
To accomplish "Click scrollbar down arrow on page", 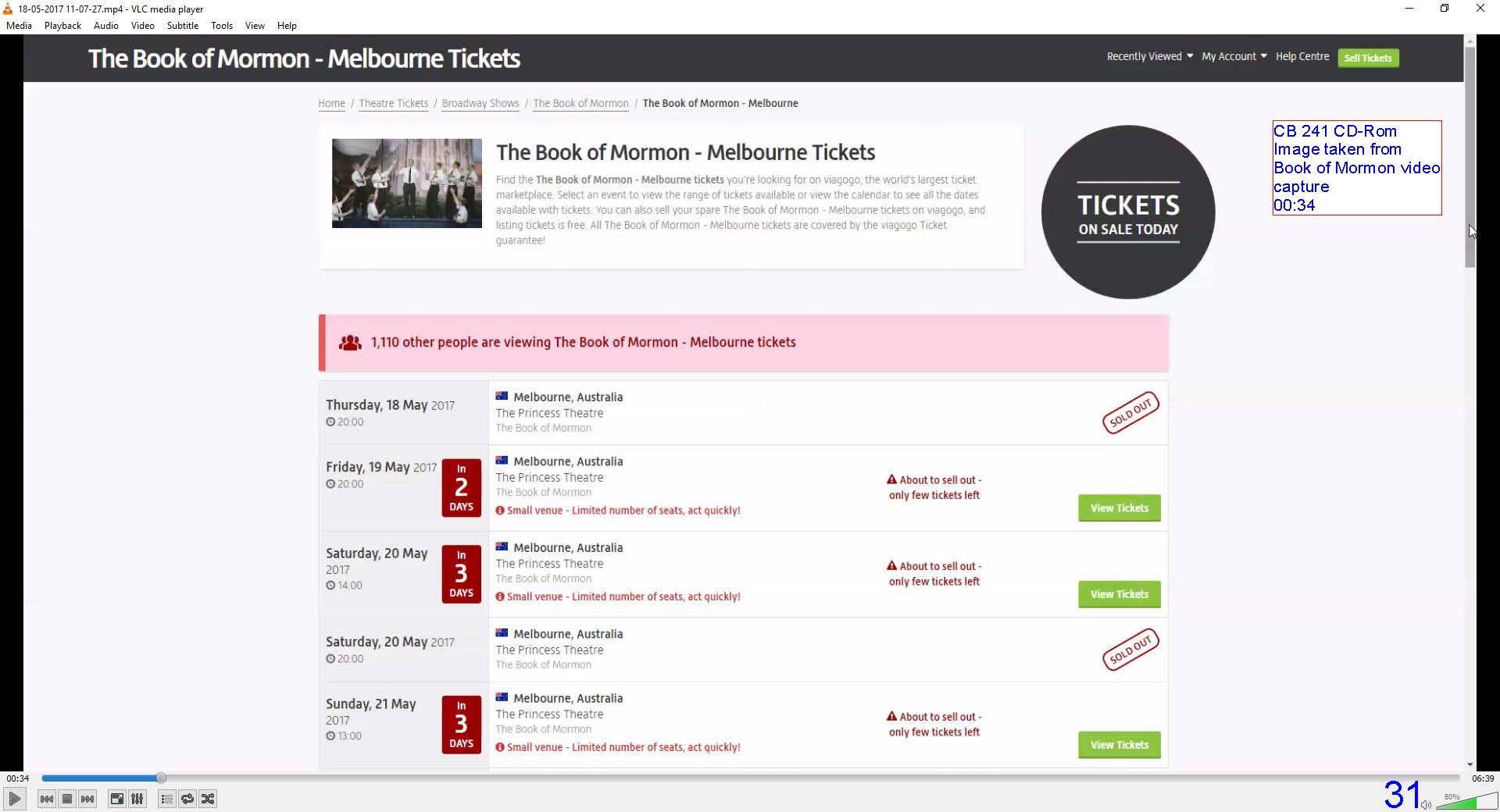I will 1470,764.
